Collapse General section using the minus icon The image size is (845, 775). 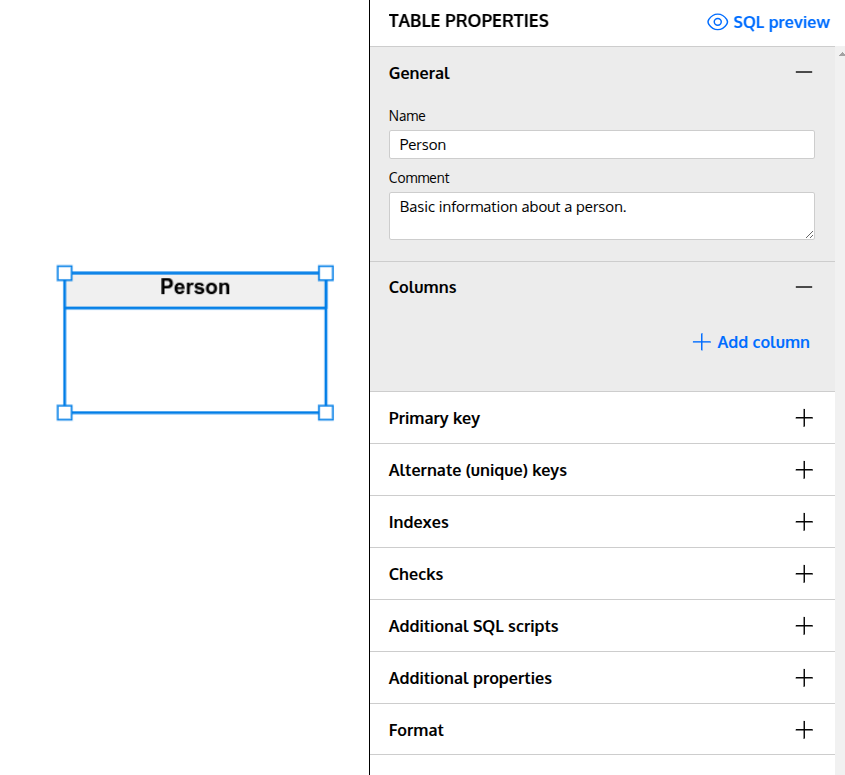[x=804, y=72]
